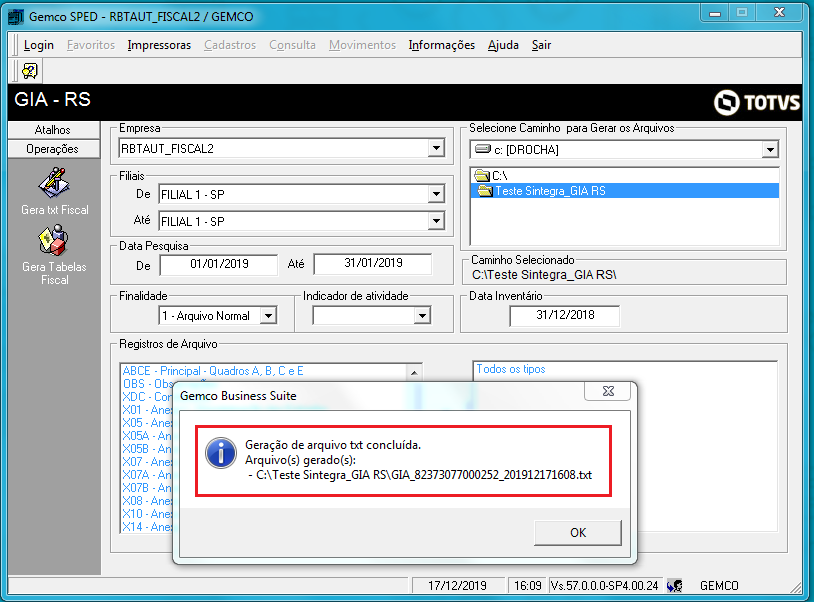Select the ABCE - Principal record row
This screenshot has height=602, width=814.
(x=213, y=371)
